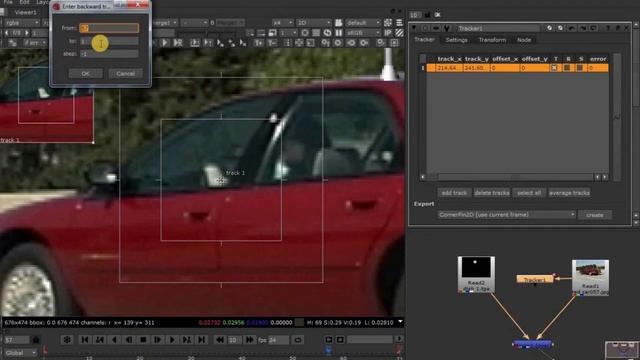
Task: Select the Read1 car footage node
Action: click(x=590, y=278)
